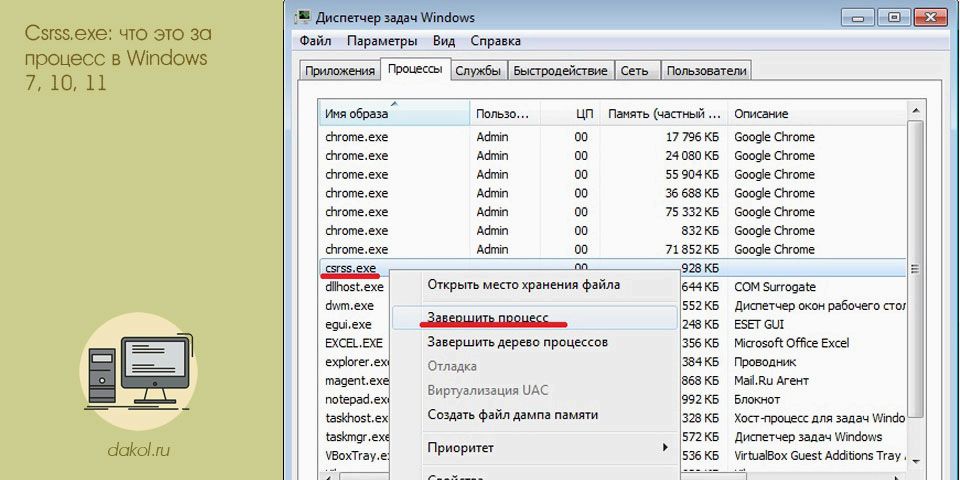The height and width of the screenshot is (480, 960).
Task: Sort by Имя образа column header
Action: point(394,113)
